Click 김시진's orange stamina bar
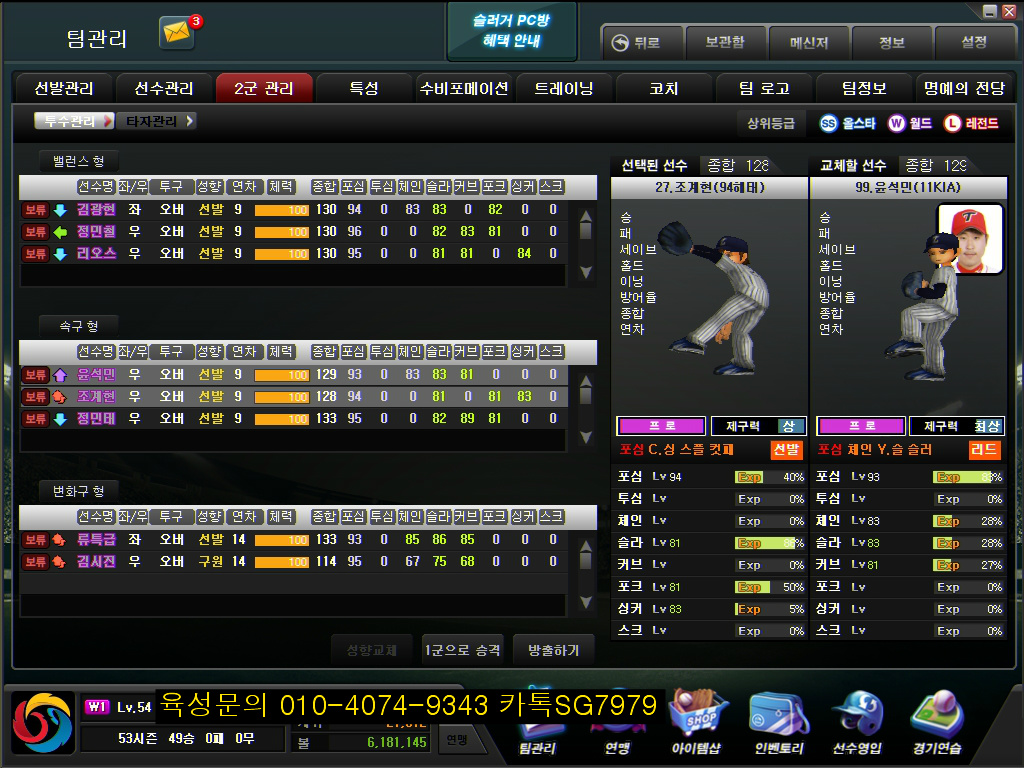Viewport: 1024px width, 768px height. [281, 563]
